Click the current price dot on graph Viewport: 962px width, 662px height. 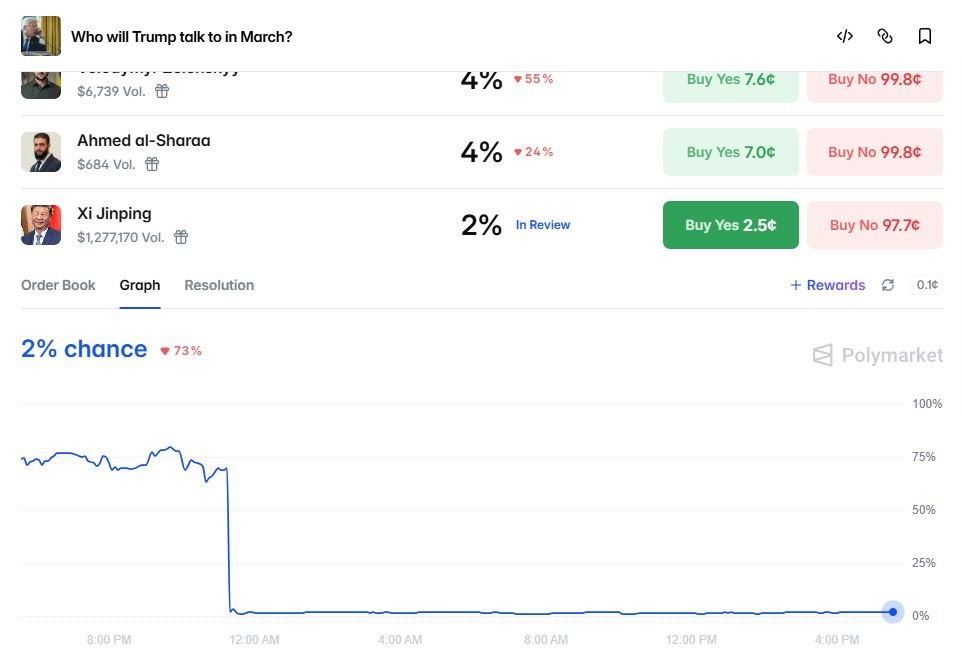[893, 612]
